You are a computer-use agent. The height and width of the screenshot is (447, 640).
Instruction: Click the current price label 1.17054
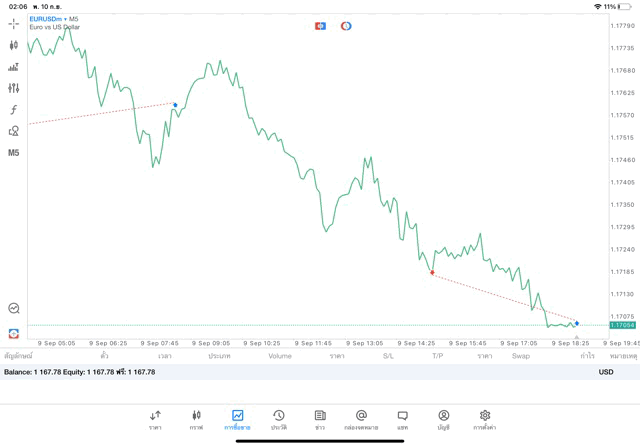pos(622,326)
